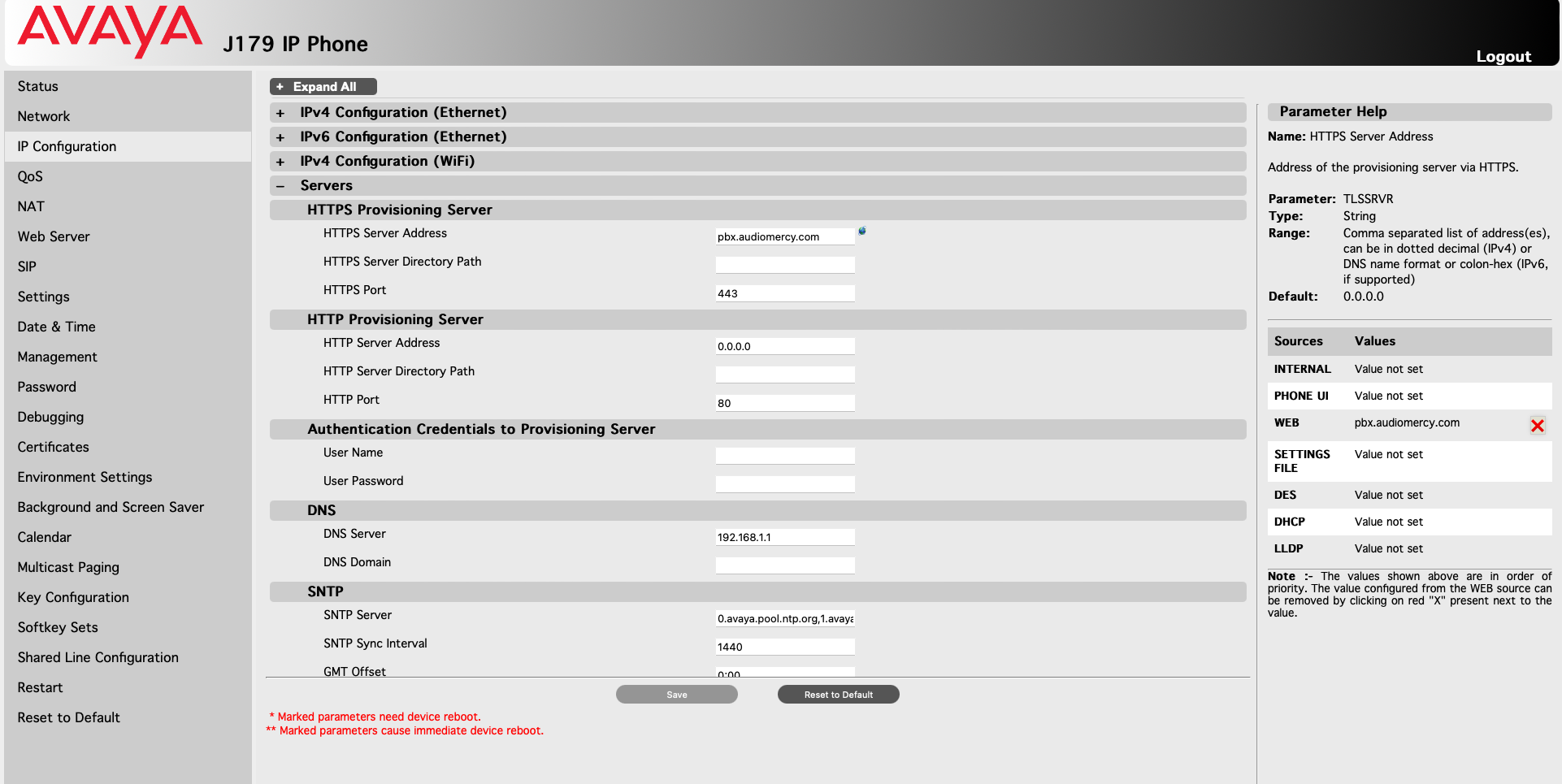Log out via Logout link
Image resolution: width=1562 pixels, height=784 pixels.
[1503, 56]
